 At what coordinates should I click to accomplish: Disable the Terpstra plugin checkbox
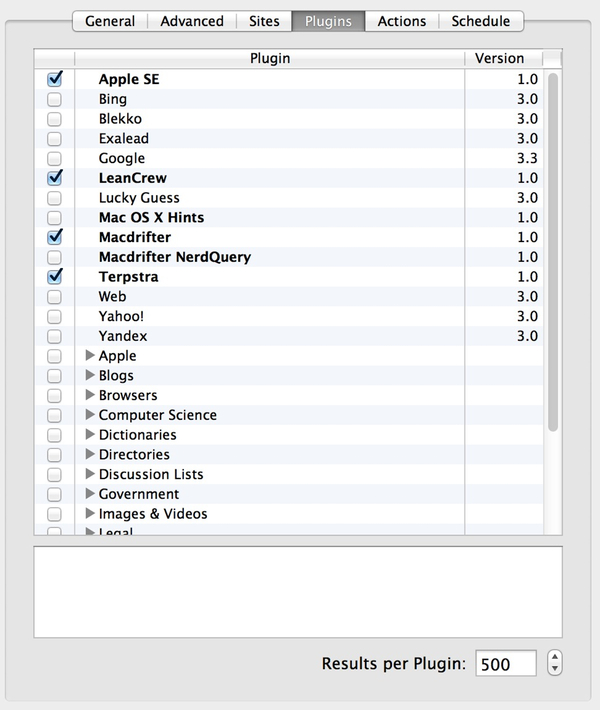coord(54,277)
